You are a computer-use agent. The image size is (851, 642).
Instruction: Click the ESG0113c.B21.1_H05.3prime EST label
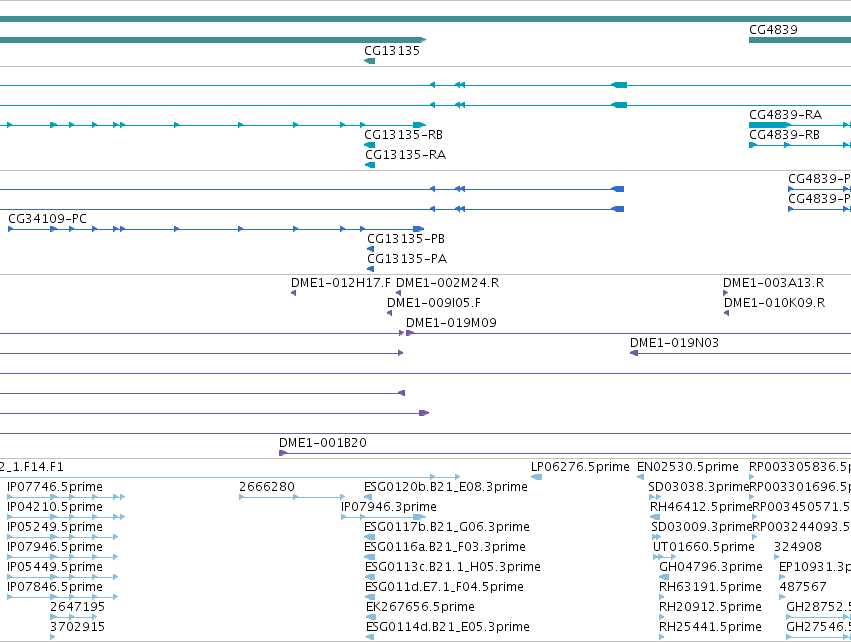[x=453, y=567]
